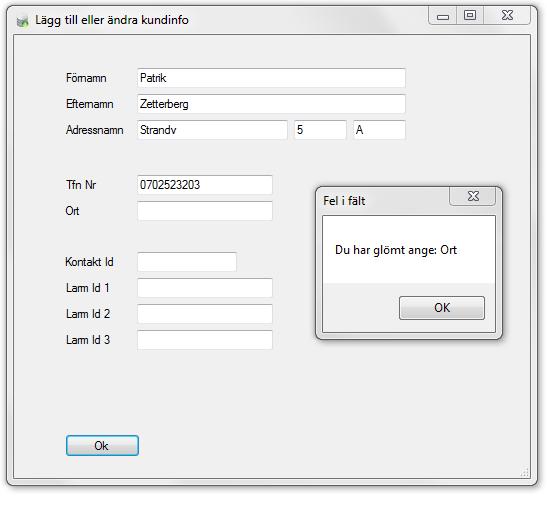Click the empty Ort input field
547x510 pixels.
pos(205,211)
